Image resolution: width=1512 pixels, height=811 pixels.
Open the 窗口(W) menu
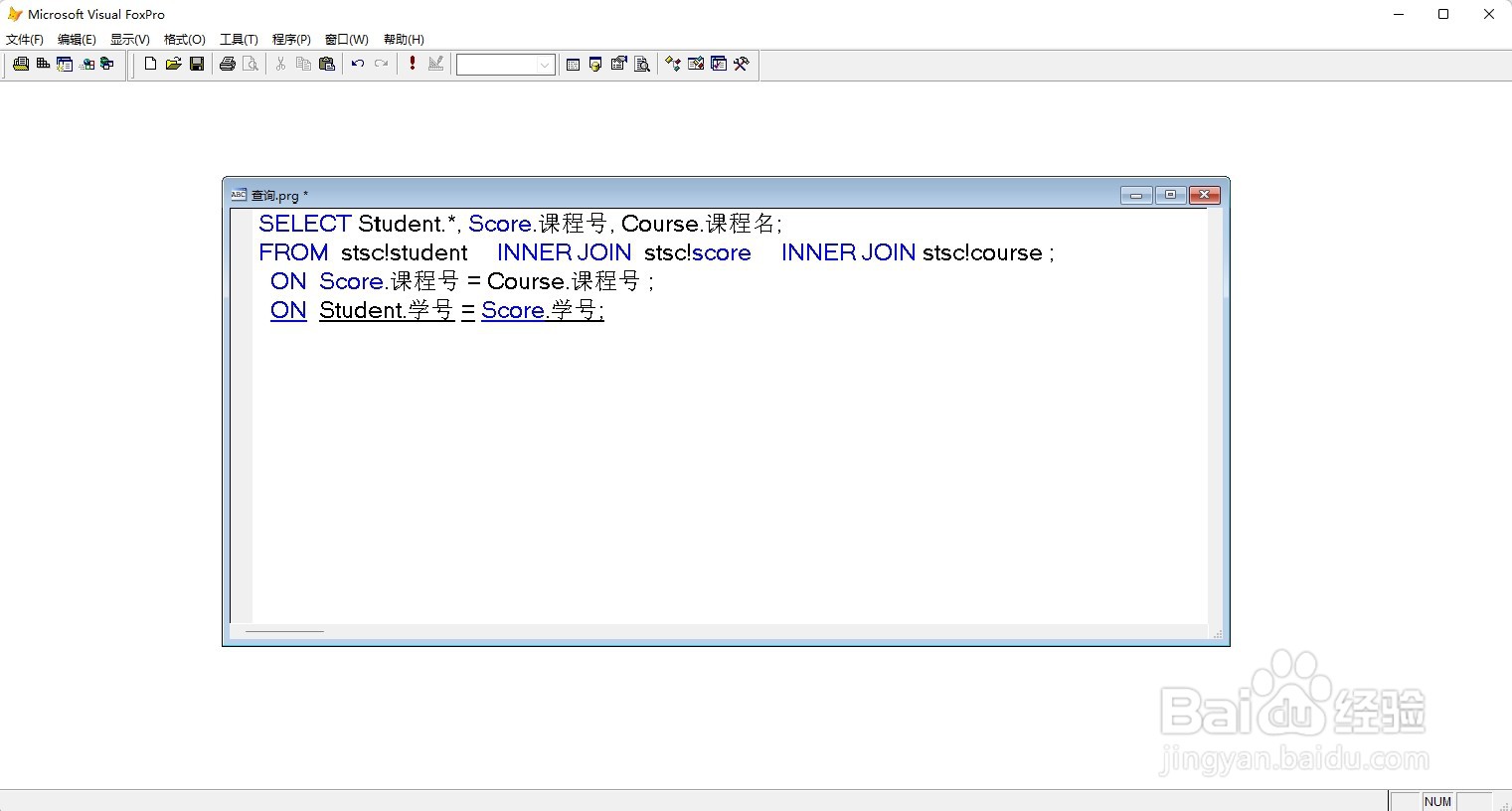(x=347, y=40)
